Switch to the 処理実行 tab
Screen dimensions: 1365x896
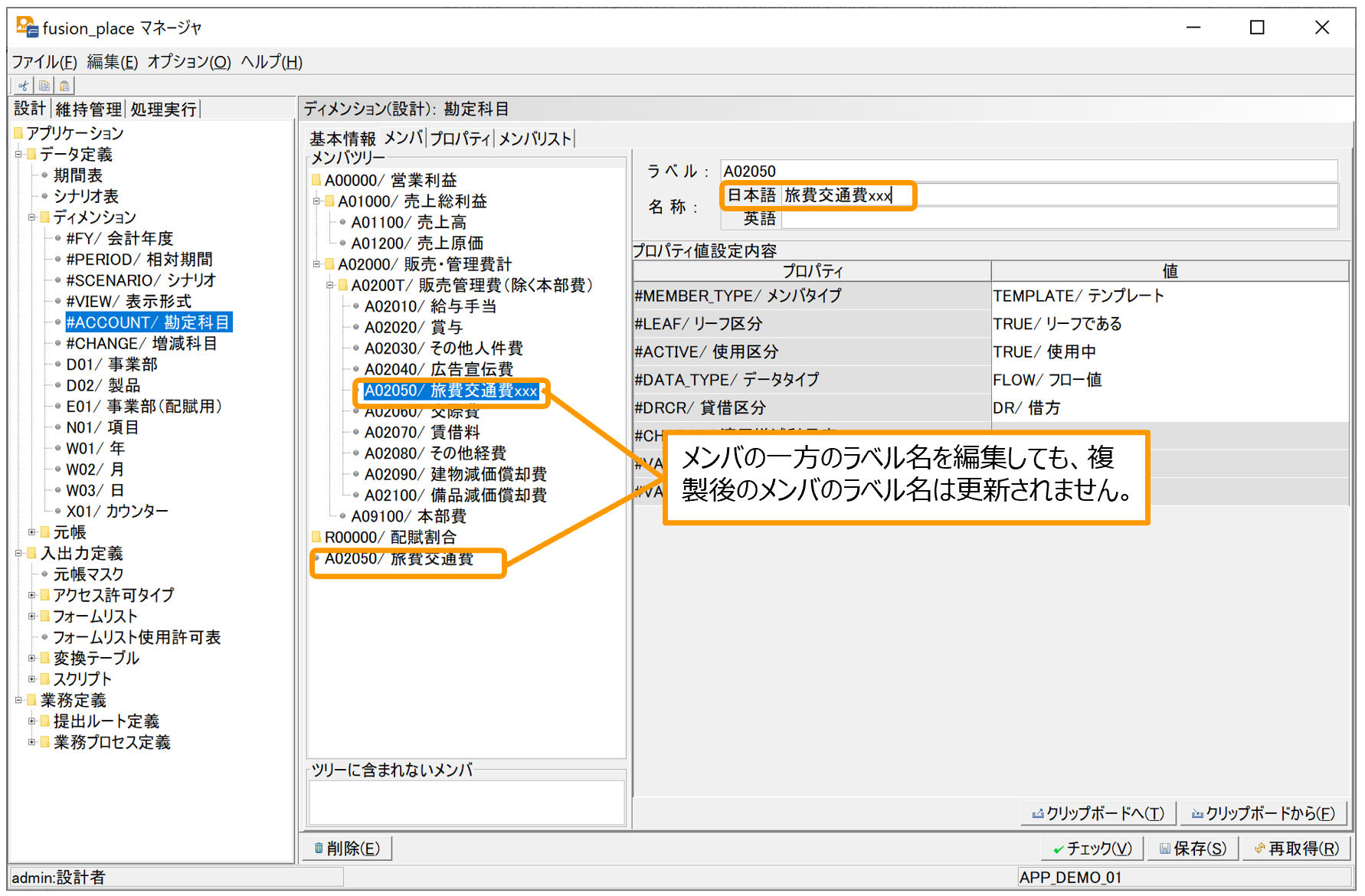tap(164, 110)
